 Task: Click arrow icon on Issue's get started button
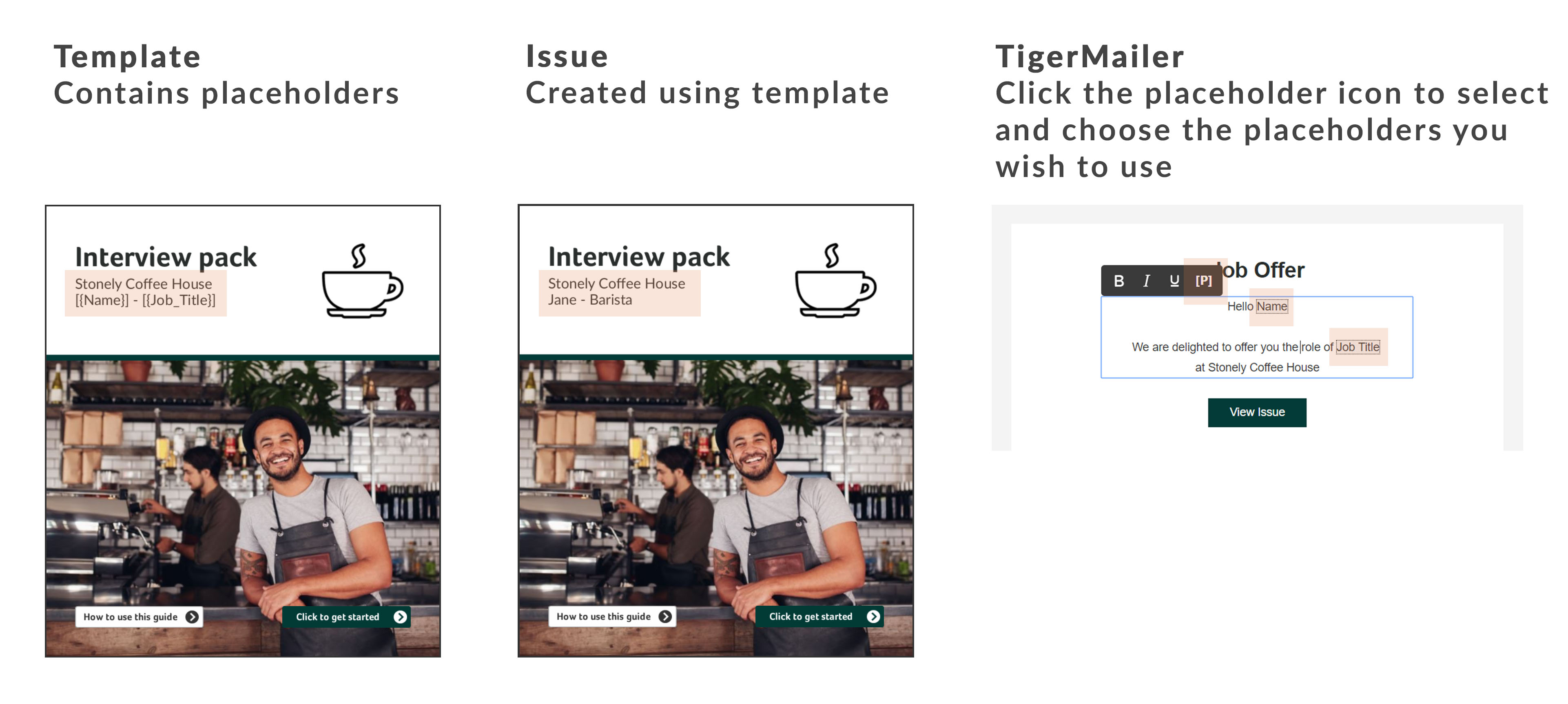873,617
